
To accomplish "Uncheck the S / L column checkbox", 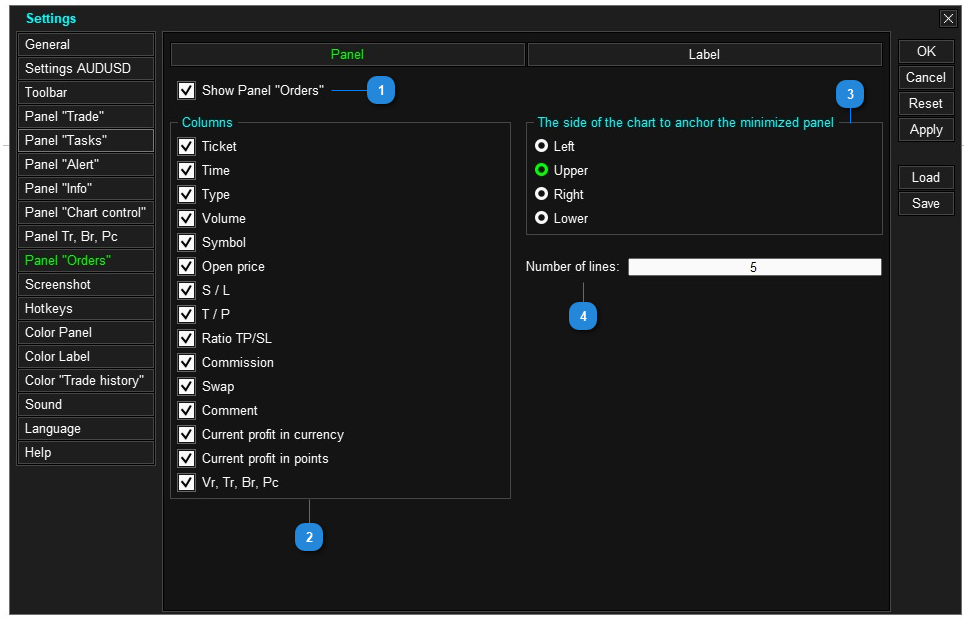I will click(186, 290).
